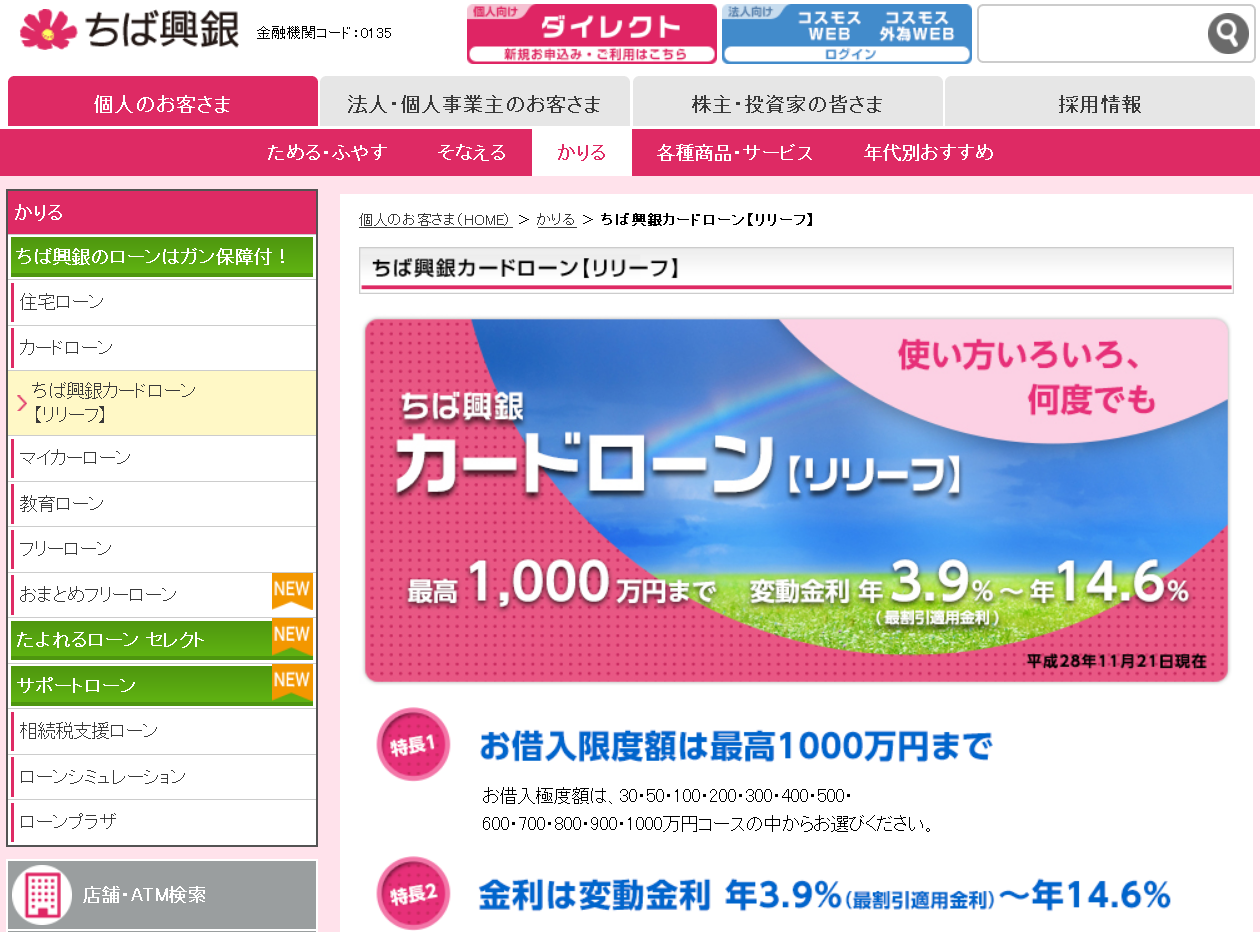Open 教育ローン in sidebar

click(162, 504)
